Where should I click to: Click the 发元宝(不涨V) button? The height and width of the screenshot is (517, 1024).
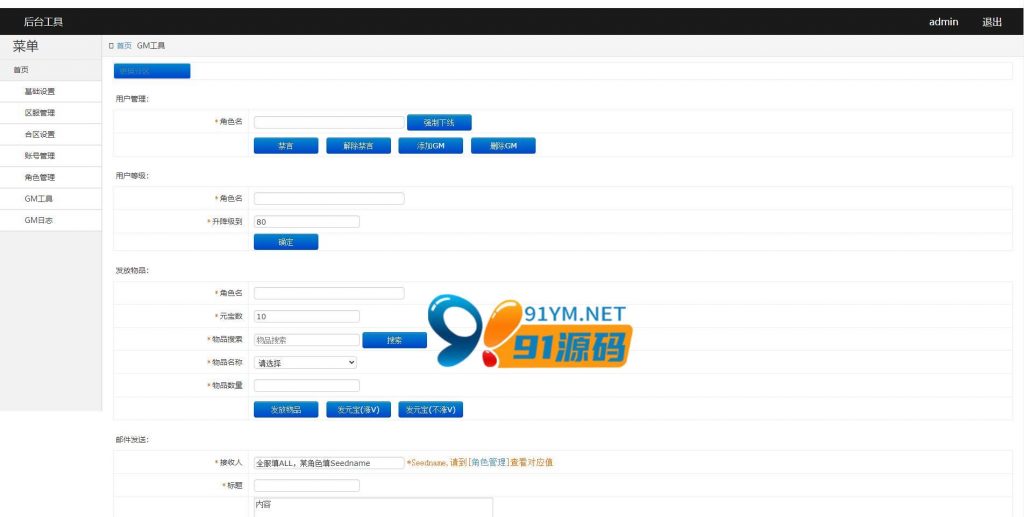click(x=430, y=409)
